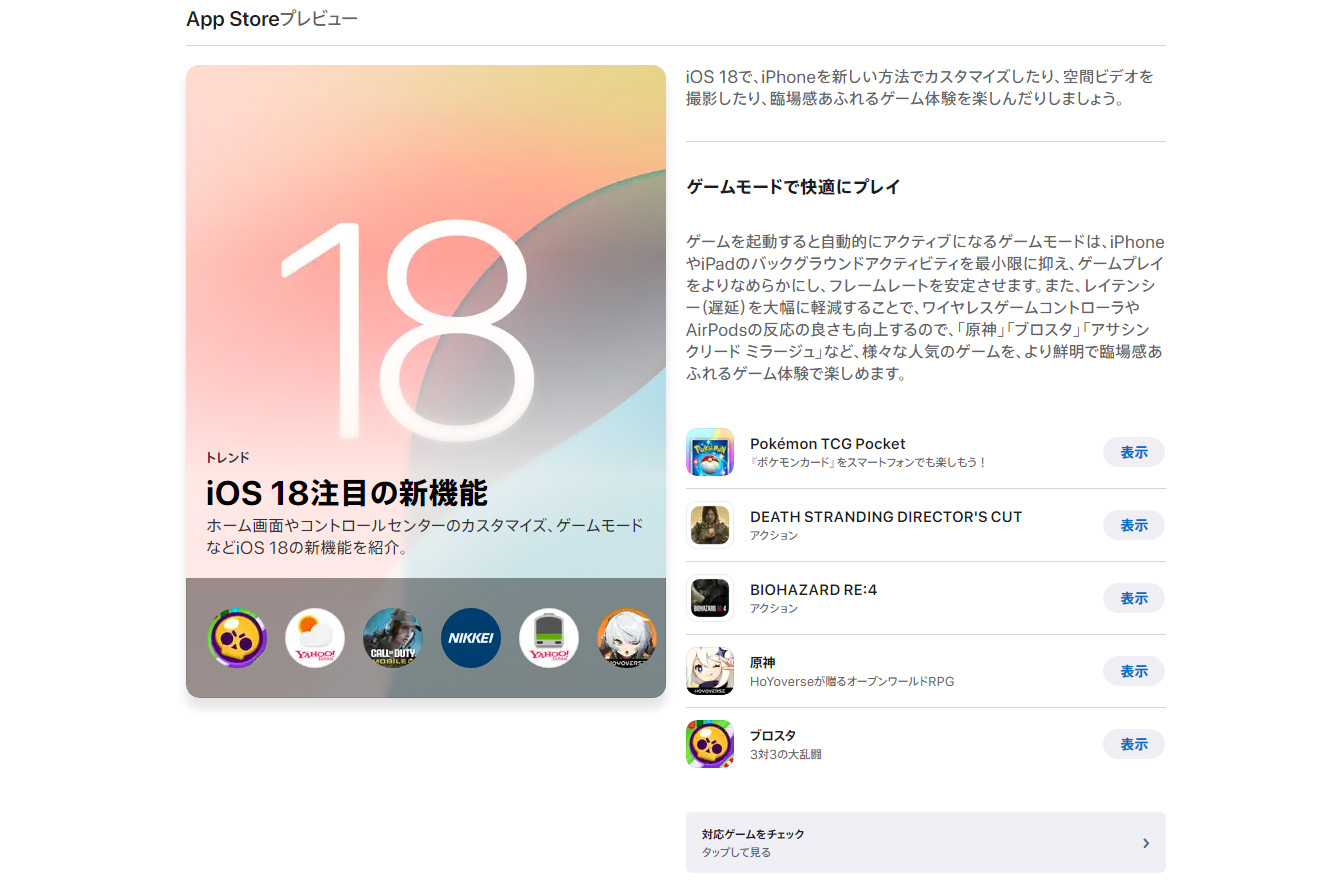Open the DEATH STRANDING app icon
This screenshot has width=1332, height=888.
click(x=710, y=525)
